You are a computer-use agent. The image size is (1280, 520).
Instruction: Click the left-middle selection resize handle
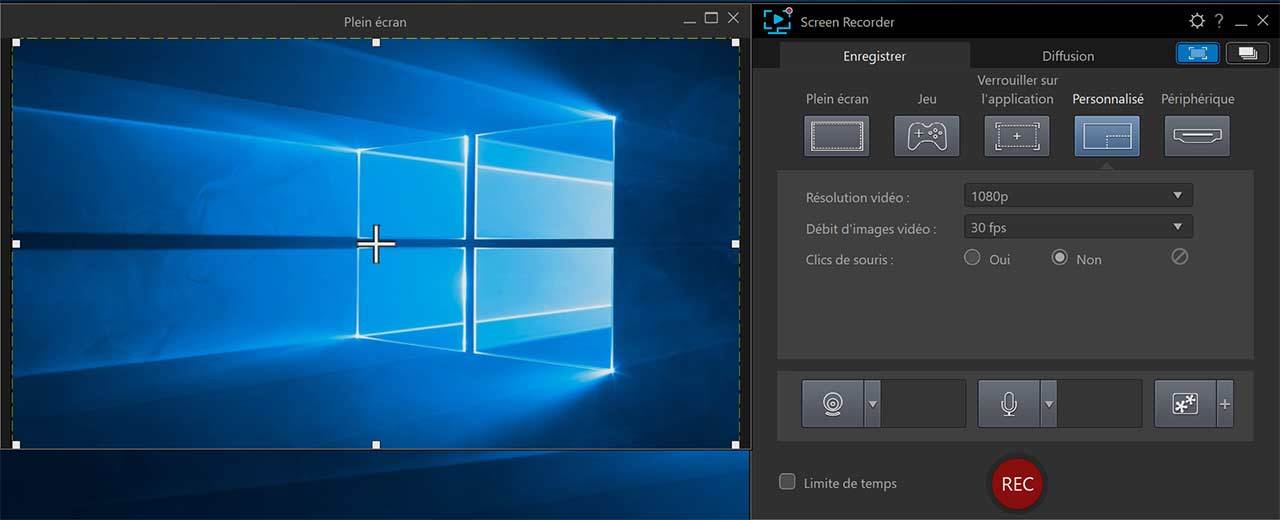16,243
